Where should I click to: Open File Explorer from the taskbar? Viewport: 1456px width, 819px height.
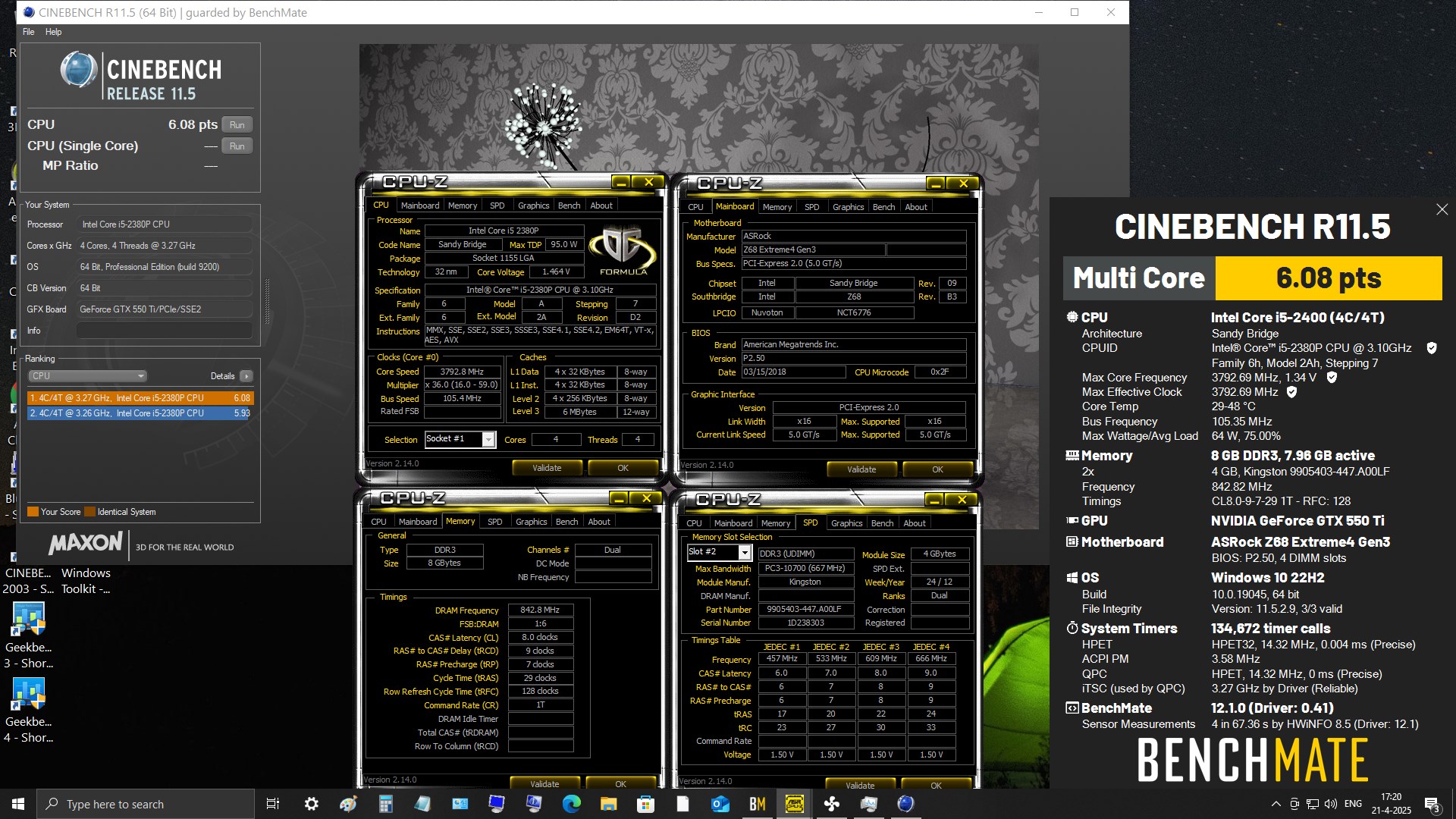[x=608, y=804]
